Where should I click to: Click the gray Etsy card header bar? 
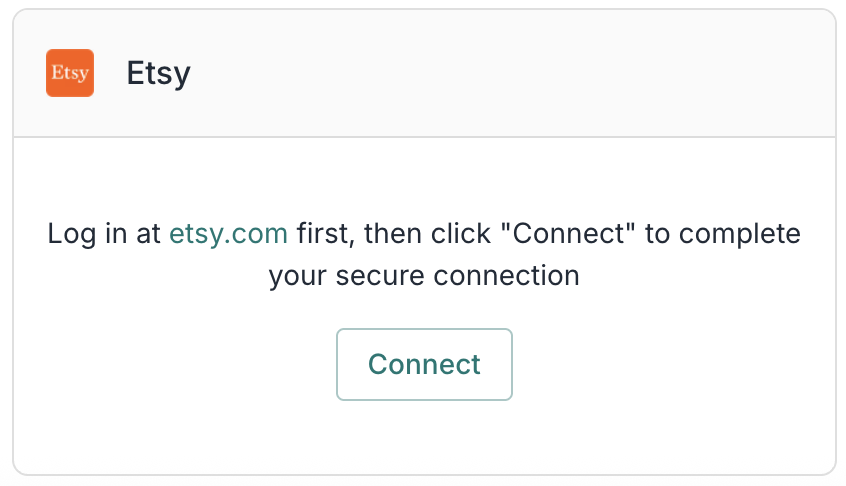point(500,73)
